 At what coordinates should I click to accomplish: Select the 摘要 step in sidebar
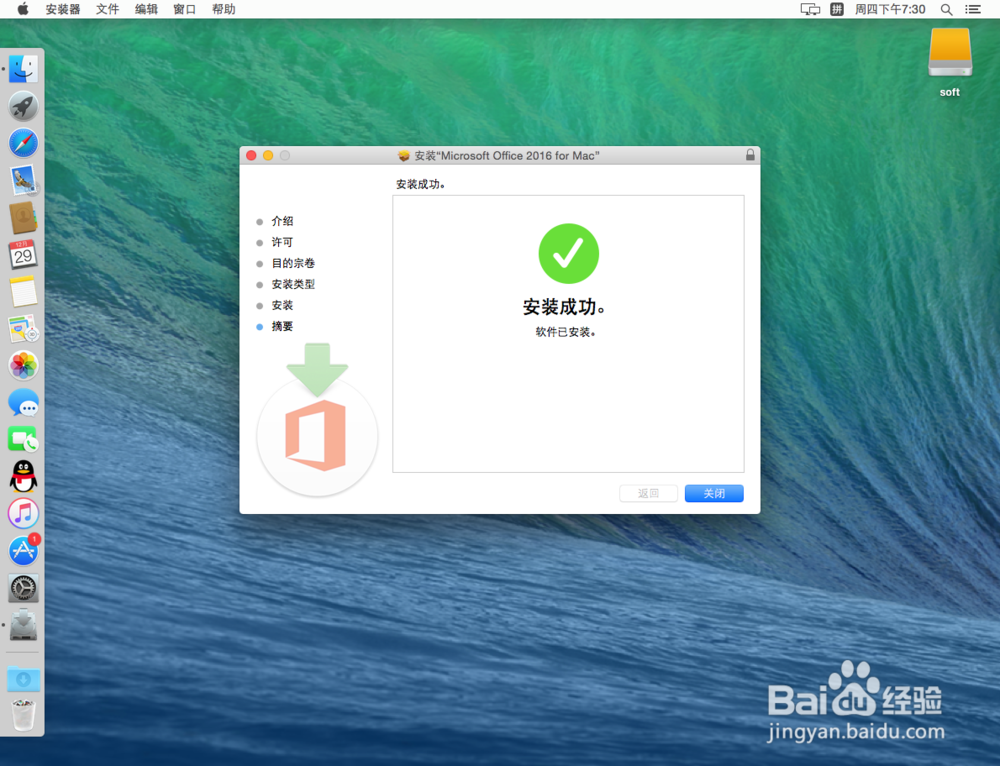pos(282,326)
